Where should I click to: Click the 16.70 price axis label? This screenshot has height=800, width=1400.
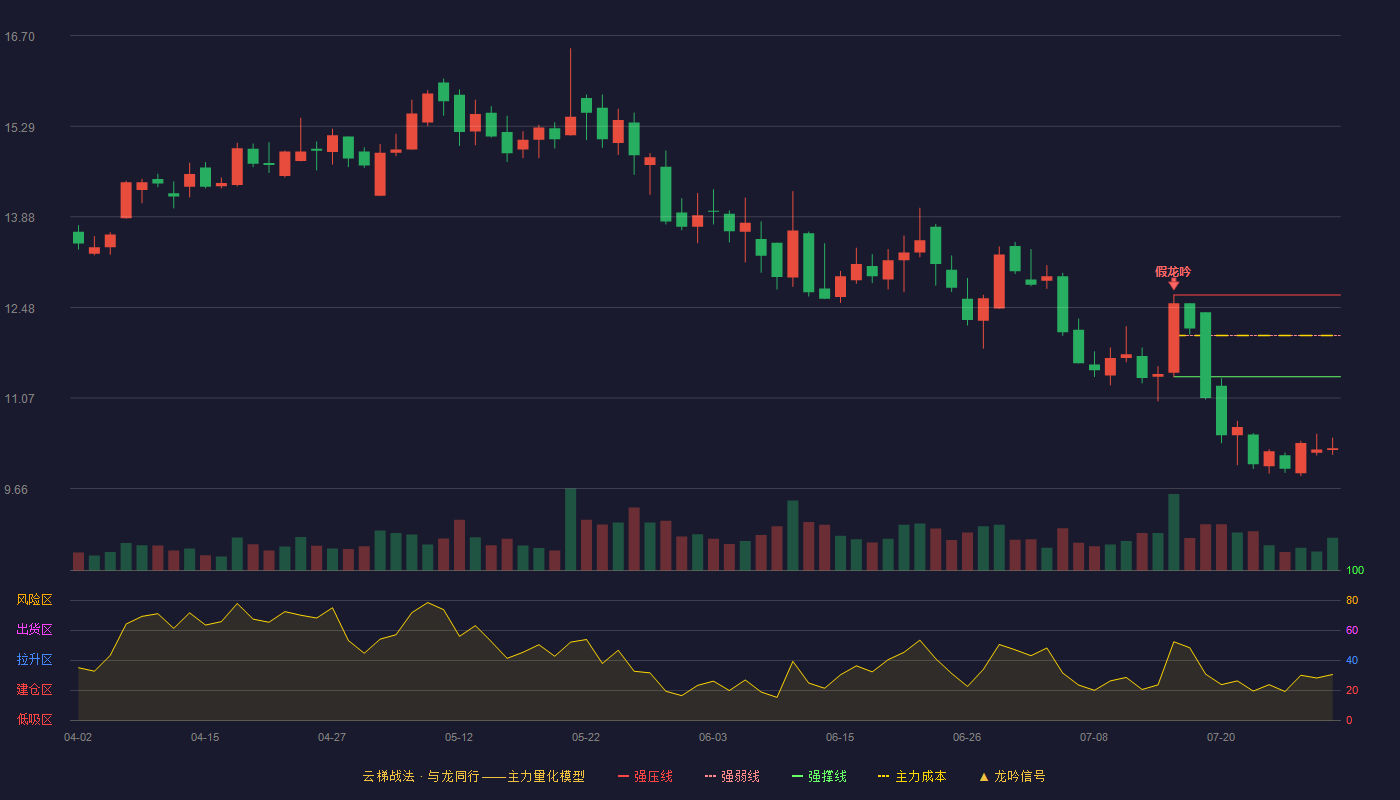click(19, 37)
